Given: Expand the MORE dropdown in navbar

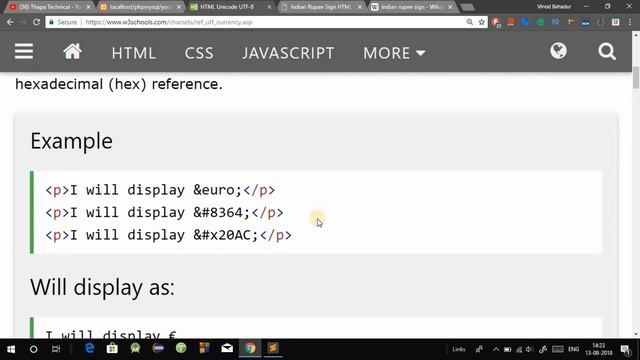Looking at the screenshot, I should point(394,53).
